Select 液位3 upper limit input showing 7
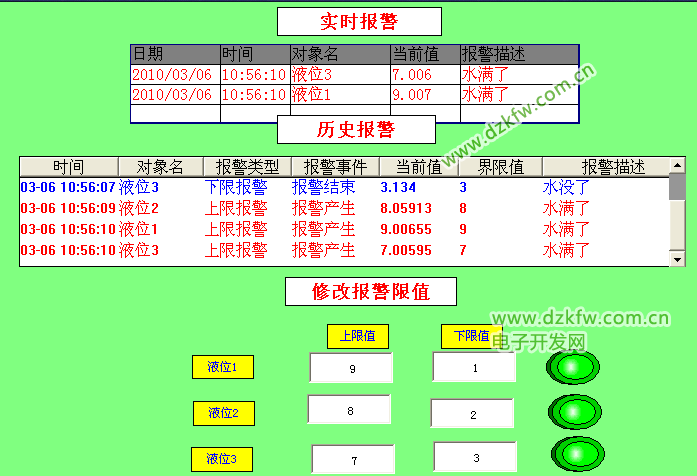697x476 pixels. pos(353,459)
